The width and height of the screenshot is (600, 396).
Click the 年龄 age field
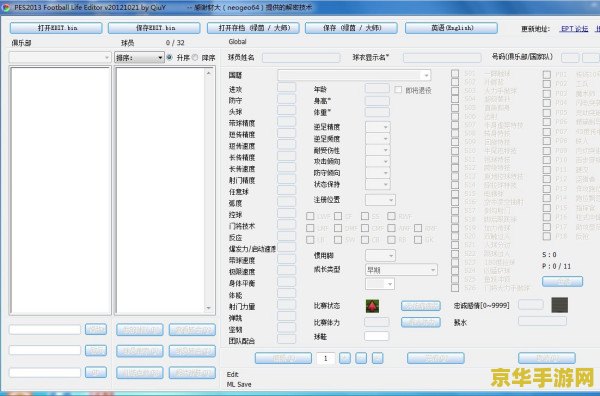[x=377, y=89]
